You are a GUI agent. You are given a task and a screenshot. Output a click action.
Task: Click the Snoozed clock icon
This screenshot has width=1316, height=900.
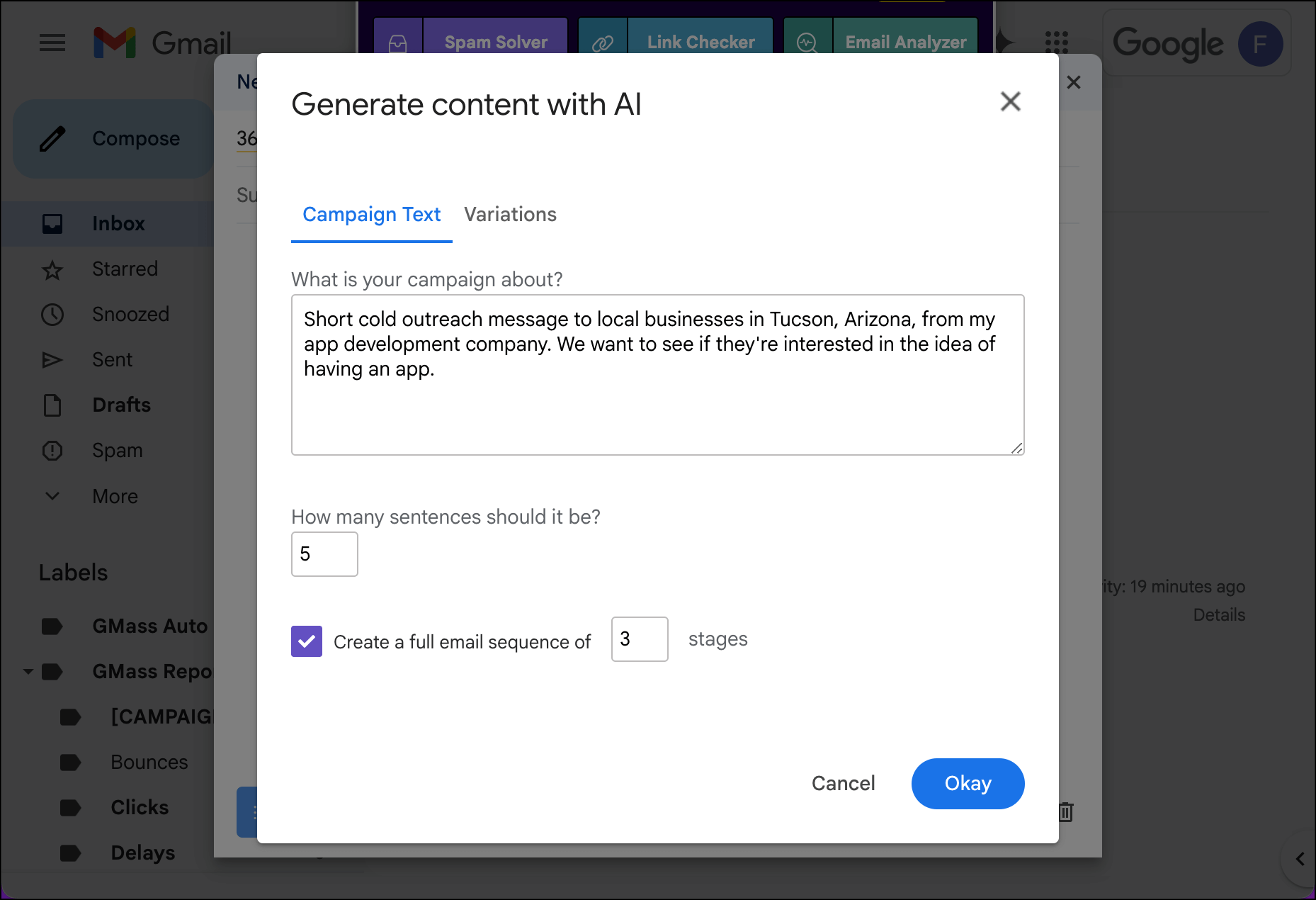click(52, 315)
